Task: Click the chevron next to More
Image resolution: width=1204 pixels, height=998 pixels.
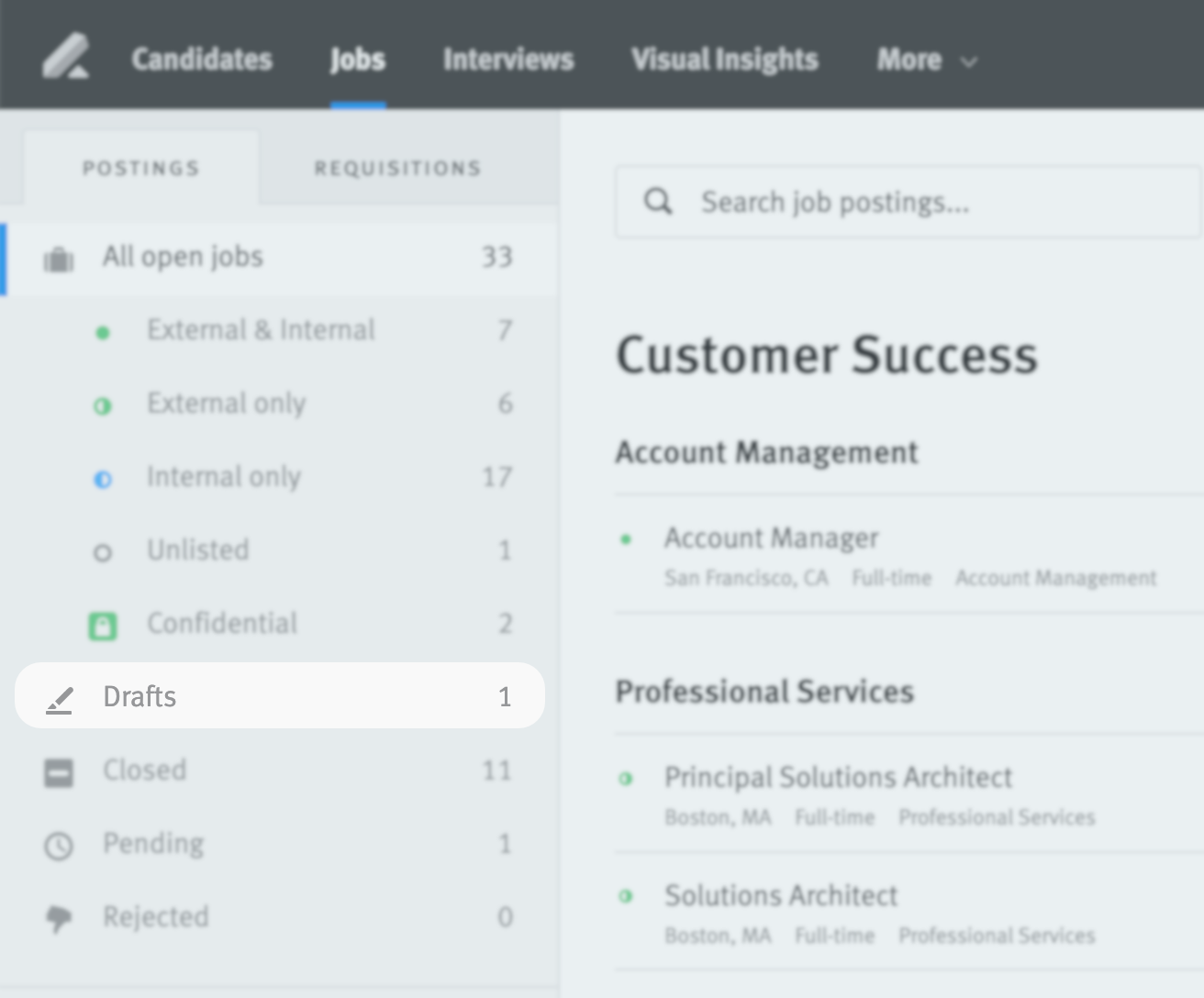Action: pos(969,62)
